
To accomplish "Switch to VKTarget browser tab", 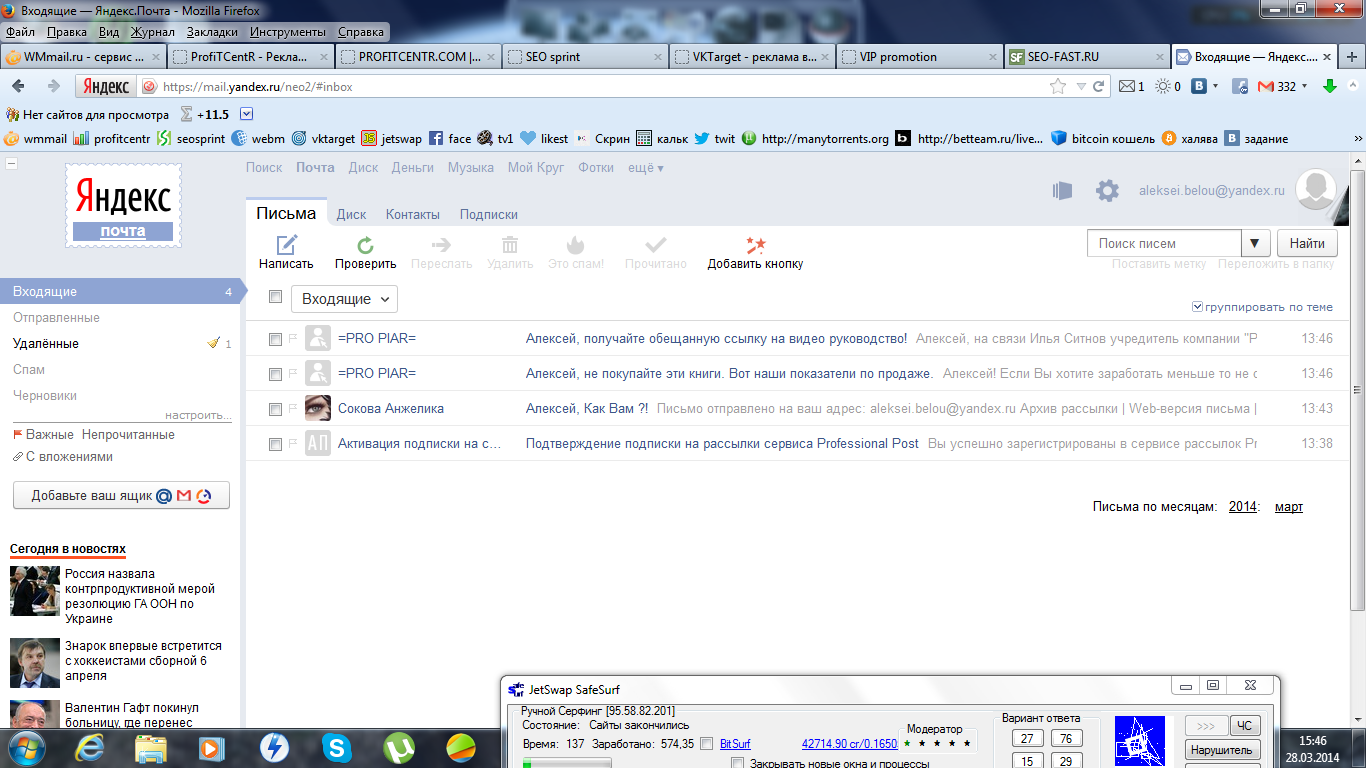I will pyautogui.click(x=753, y=57).
